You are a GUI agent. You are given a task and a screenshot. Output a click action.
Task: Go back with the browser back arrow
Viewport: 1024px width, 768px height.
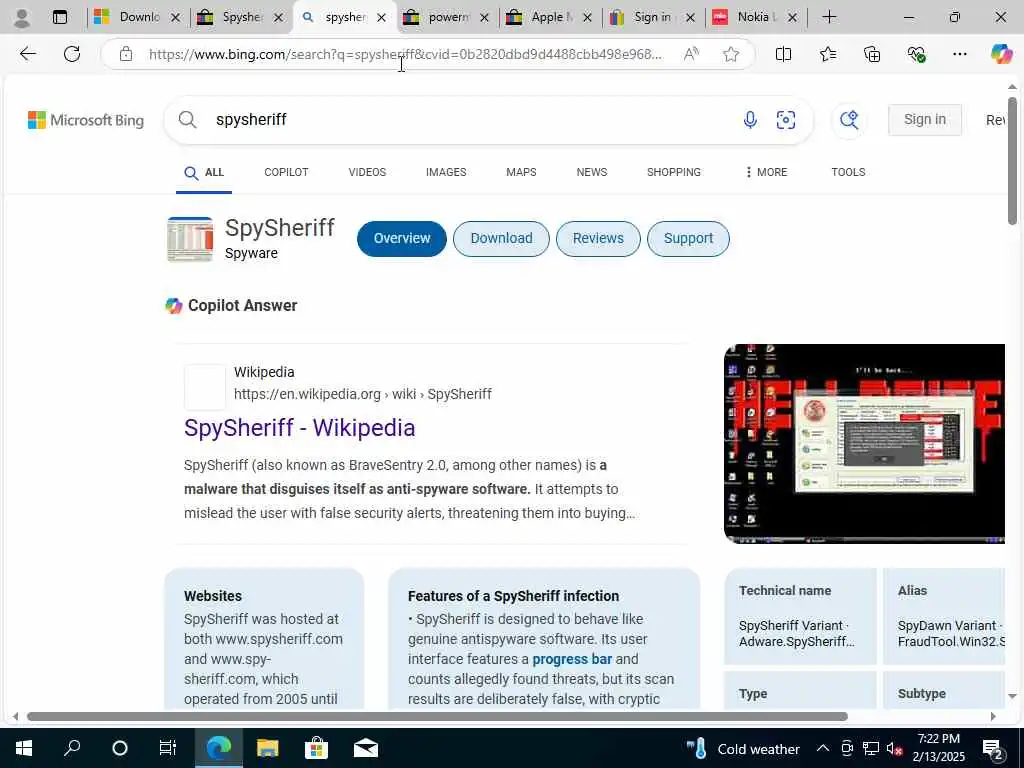(27, 54)
